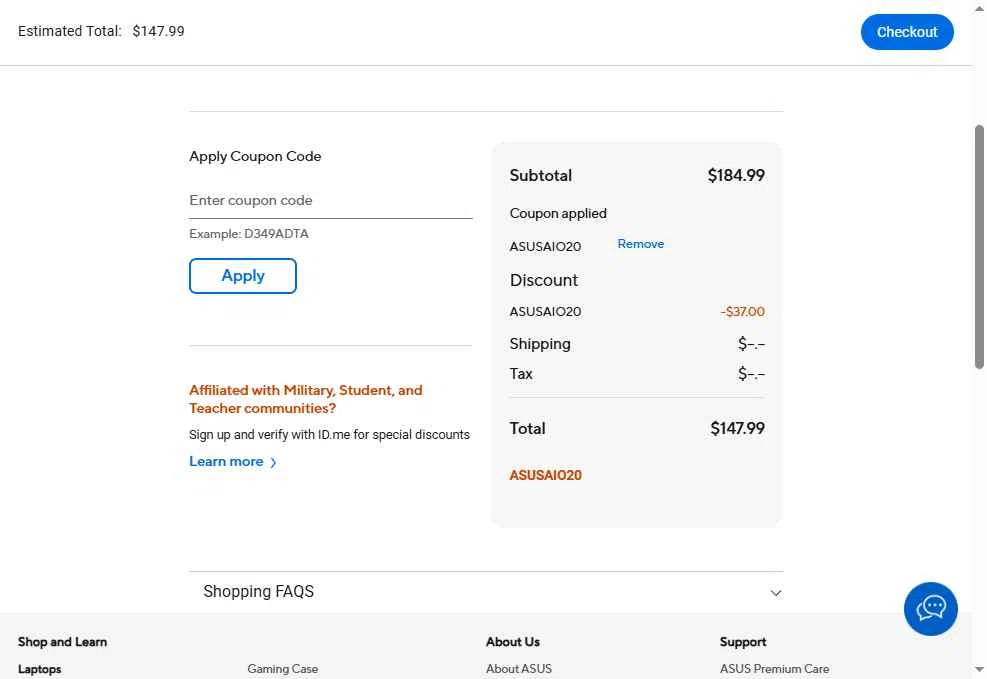Click the Apply Coupon Code heading
This screenshot has height=679, width=987.
tap(256, 157)
